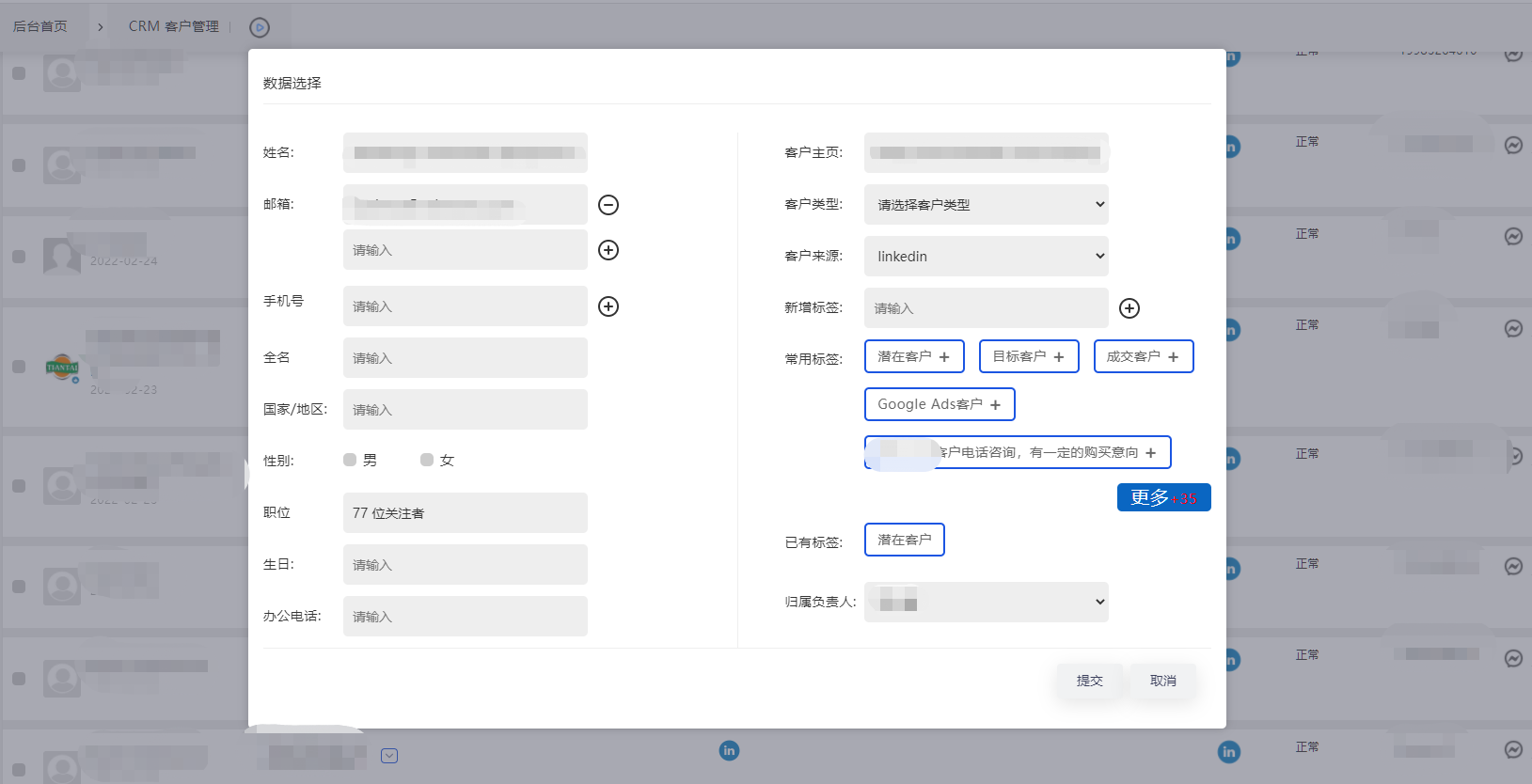Click the LinkedIn icon at bottom center
This screenshot has width=1532, height=784.
(729, 750)
